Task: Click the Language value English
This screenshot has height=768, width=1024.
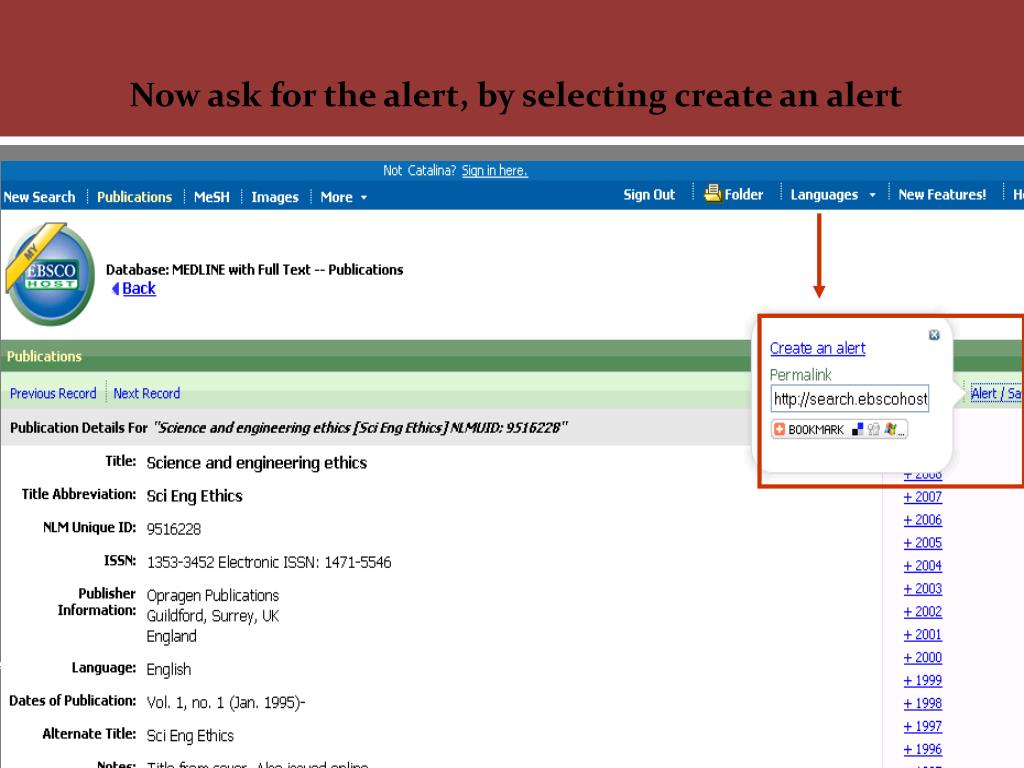Action: tap(169, 669)
